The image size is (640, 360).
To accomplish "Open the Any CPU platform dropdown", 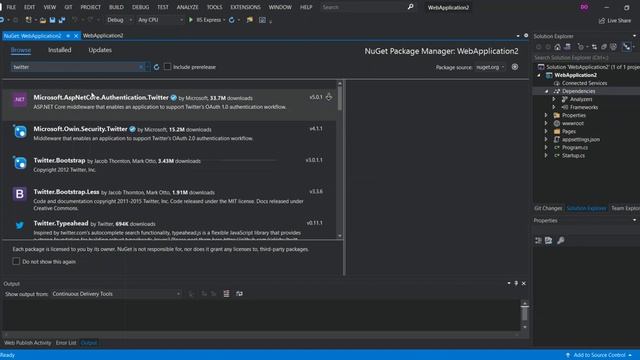I will (x=160, y=20).
